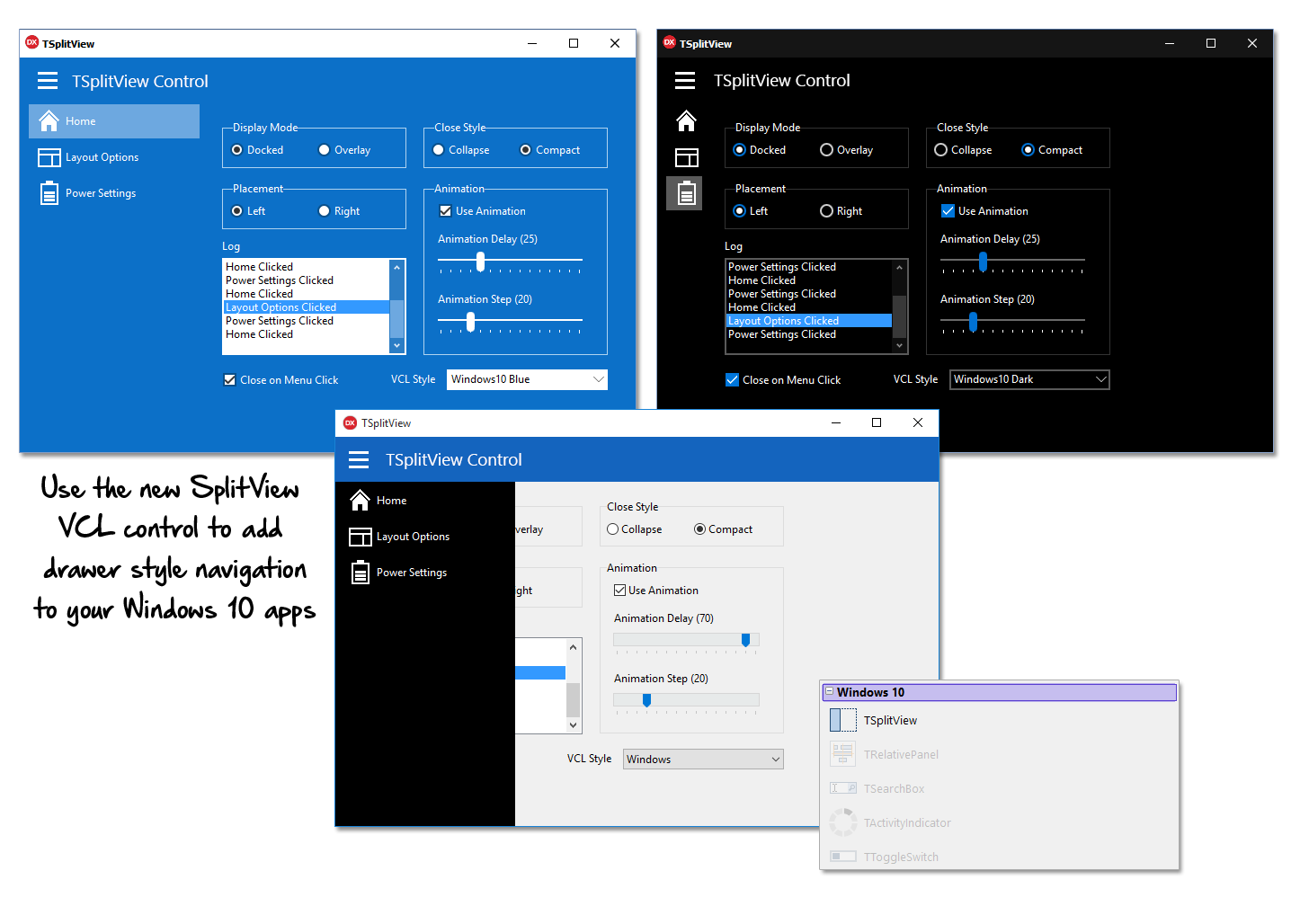Viewport: 1300px width, 924px height.
Task: Click Power Settings battery icon in blue window
Action: coord(49,193)
